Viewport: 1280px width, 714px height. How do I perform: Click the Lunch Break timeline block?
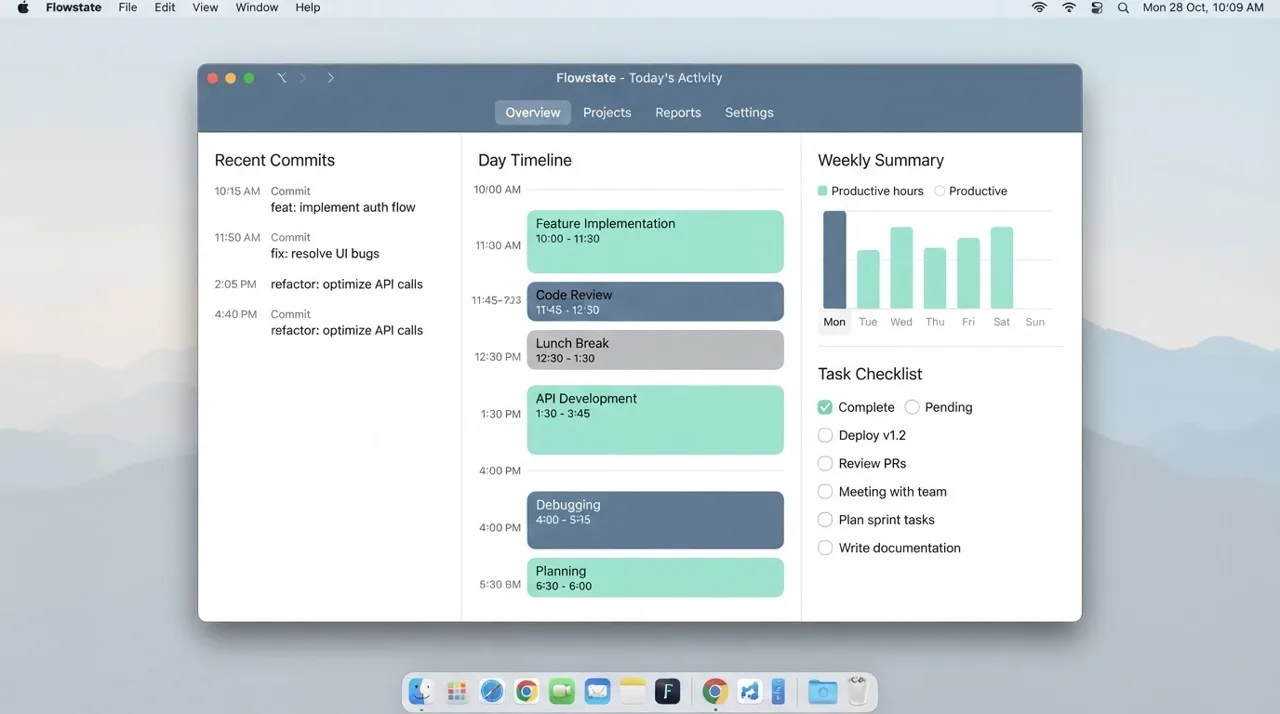click(655, 350)
